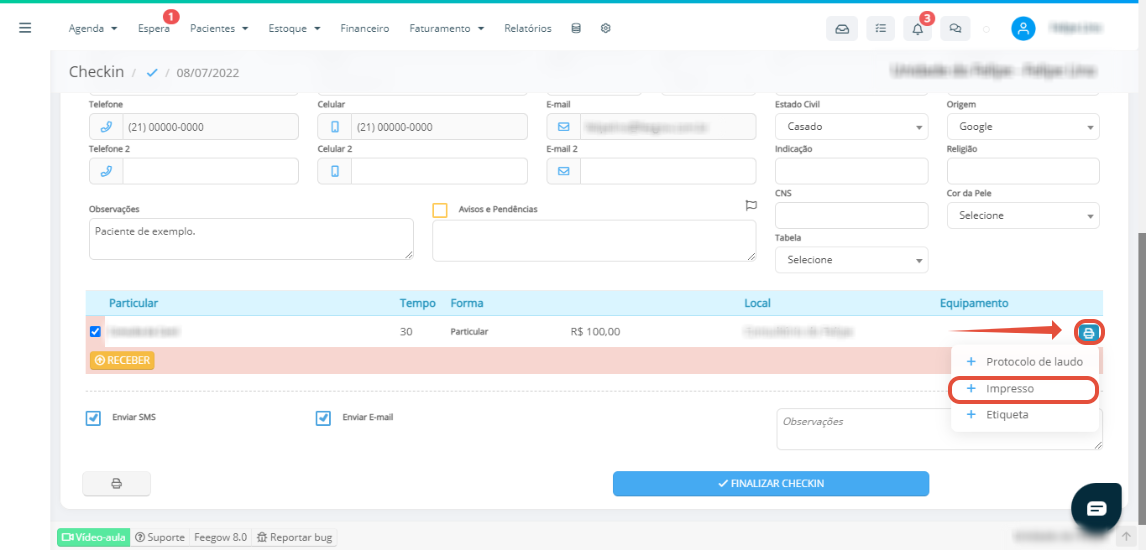Open the chat messages icon

tap(955, 28)
